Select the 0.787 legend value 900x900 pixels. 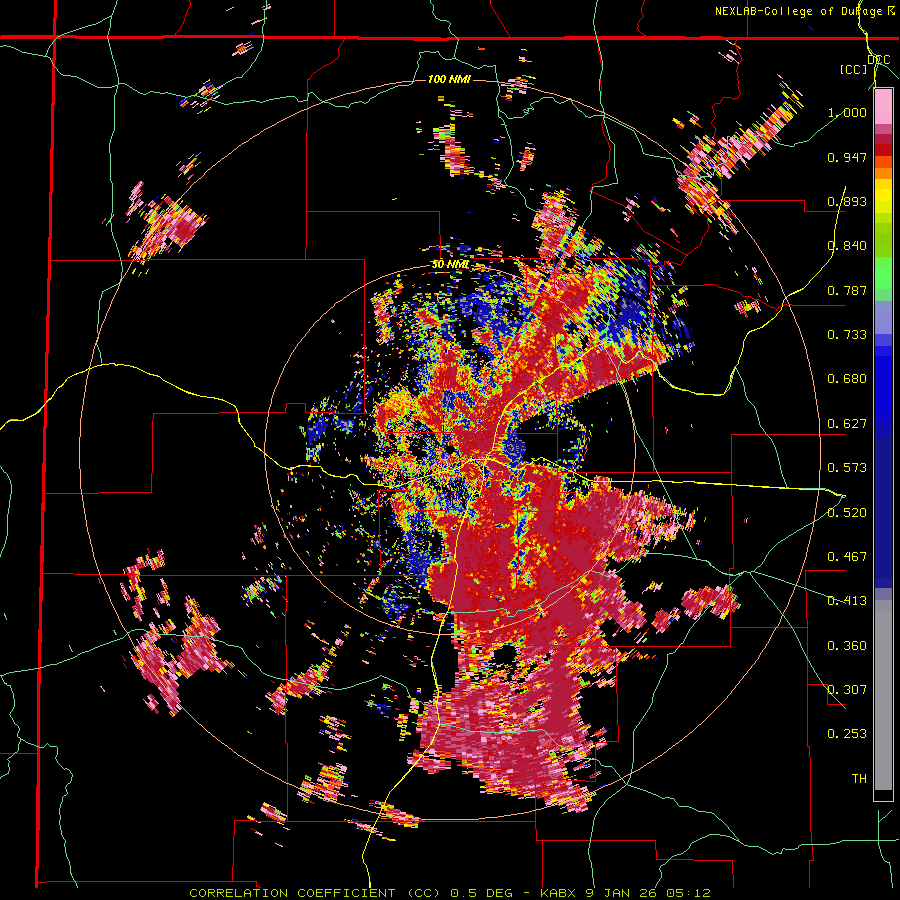pos(847,290)
